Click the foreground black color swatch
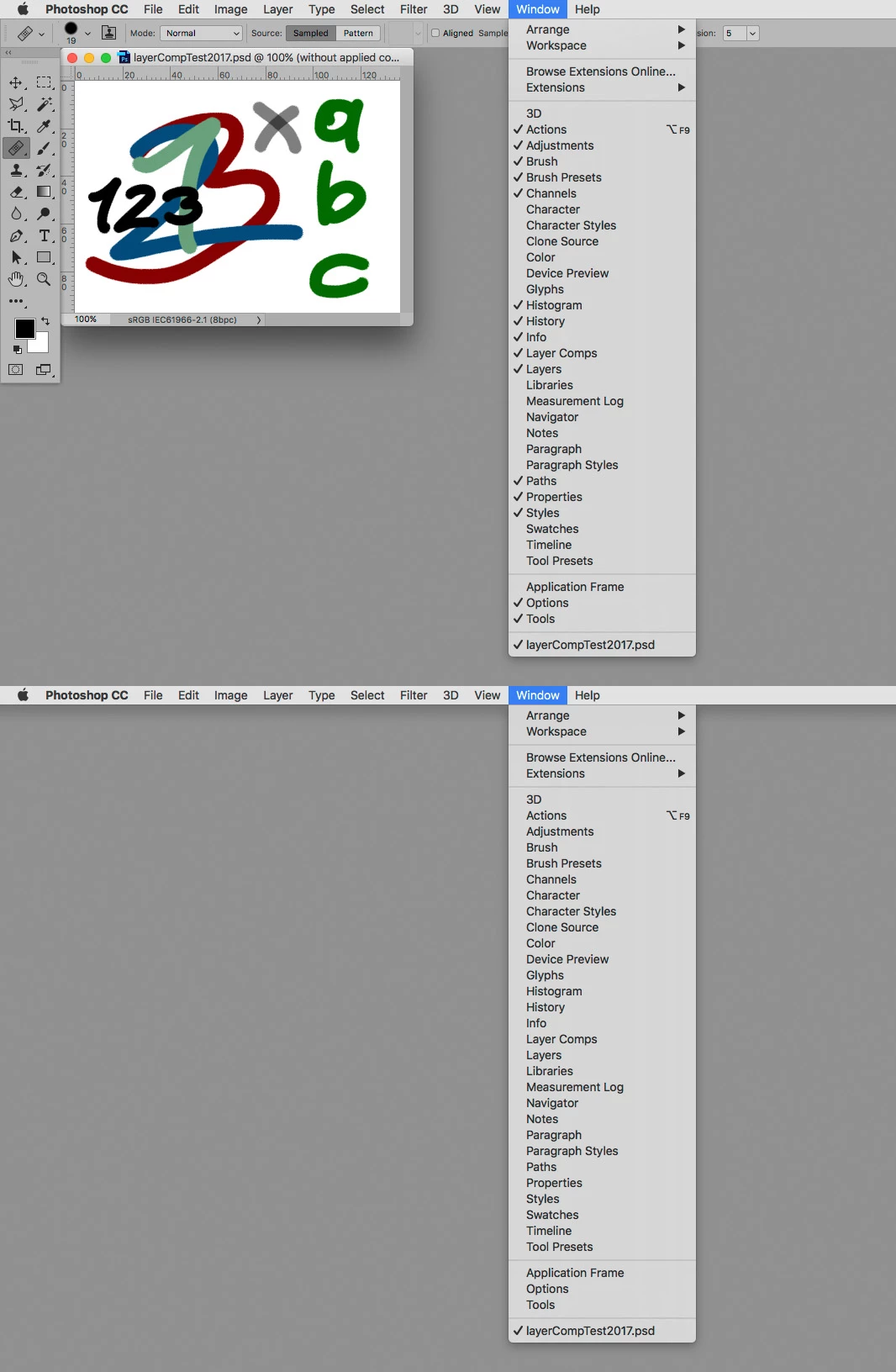Viewport: 896px width, 1372px height. point(24,329)
